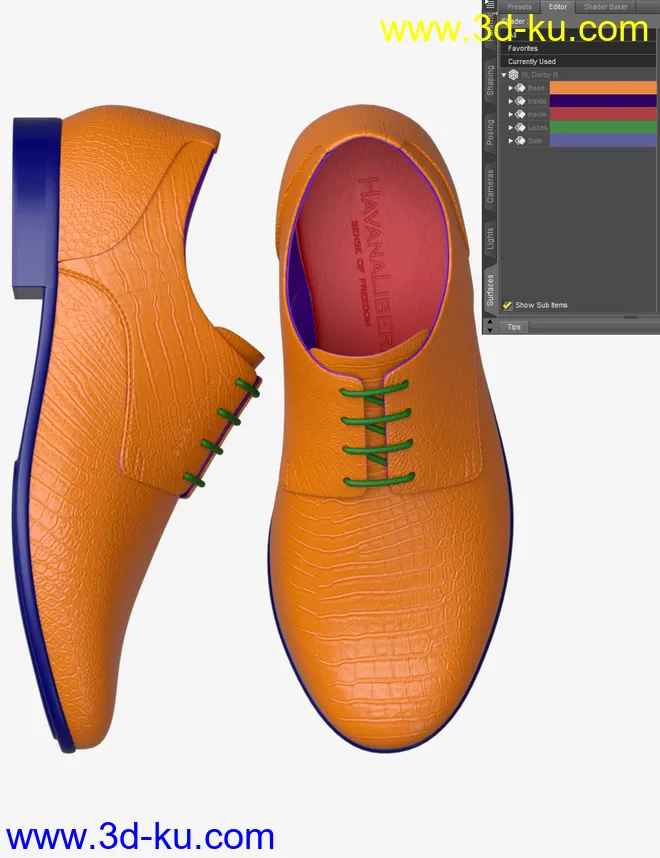Screen dimensions: 660x858
Task: Click the green Laces color swatch
Action: 602,127
